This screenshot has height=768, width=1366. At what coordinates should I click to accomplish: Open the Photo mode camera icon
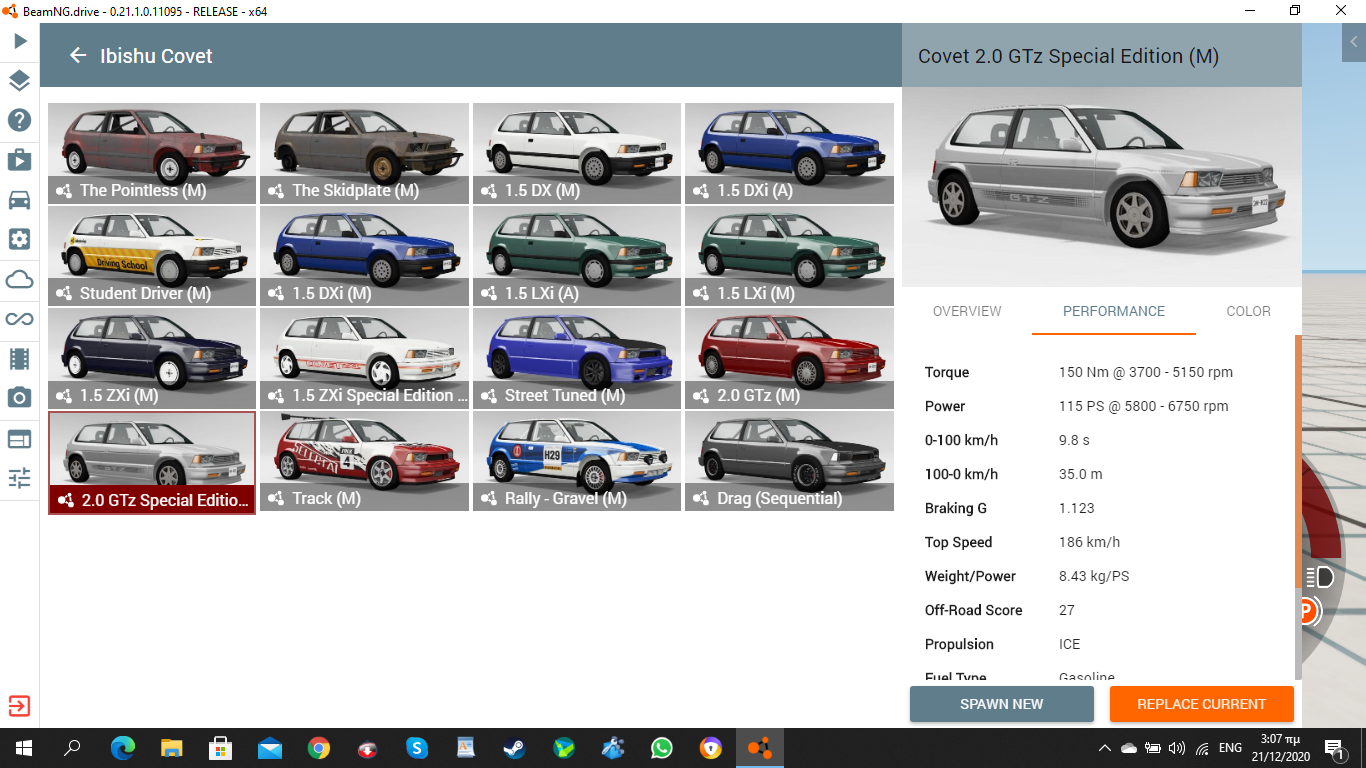[20, 398]
